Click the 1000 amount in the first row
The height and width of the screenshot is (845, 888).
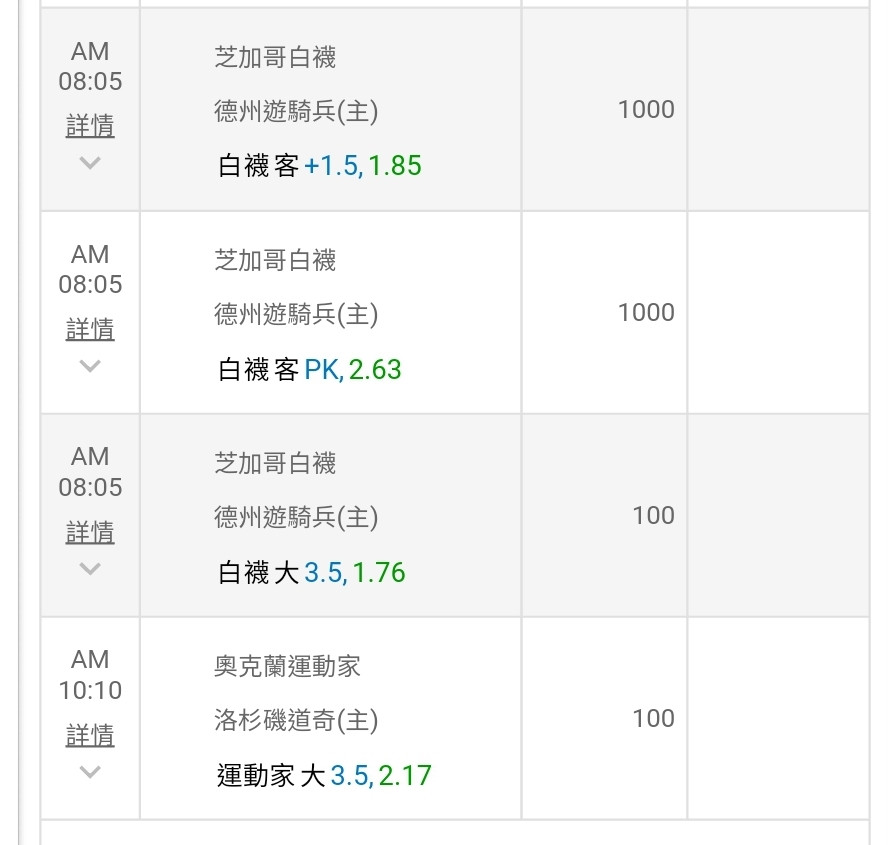pyautogui.click(x=646, y=109)
